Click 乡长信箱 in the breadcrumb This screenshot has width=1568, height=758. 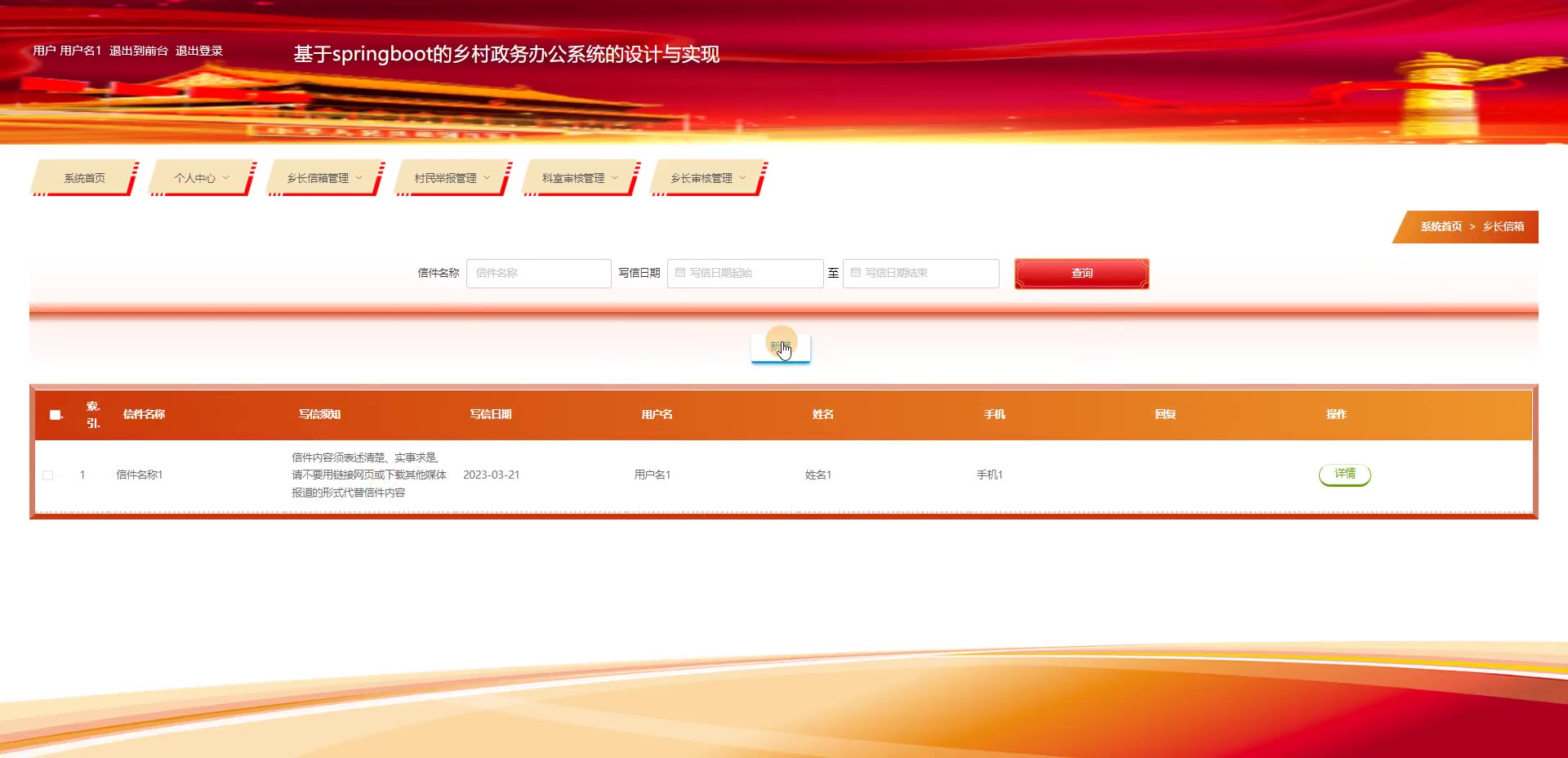tap(1503, 227)
